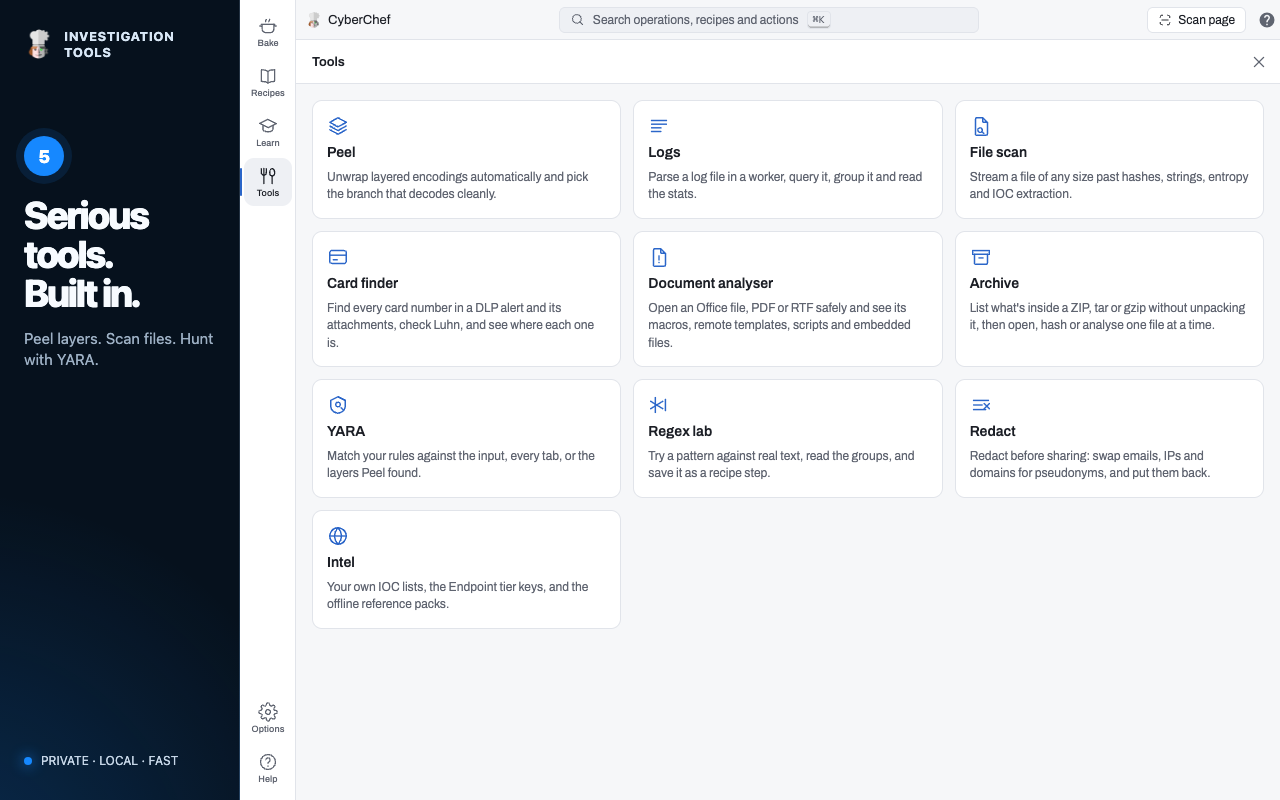Open Options gear in sidebar

click(x=268, y=718)
